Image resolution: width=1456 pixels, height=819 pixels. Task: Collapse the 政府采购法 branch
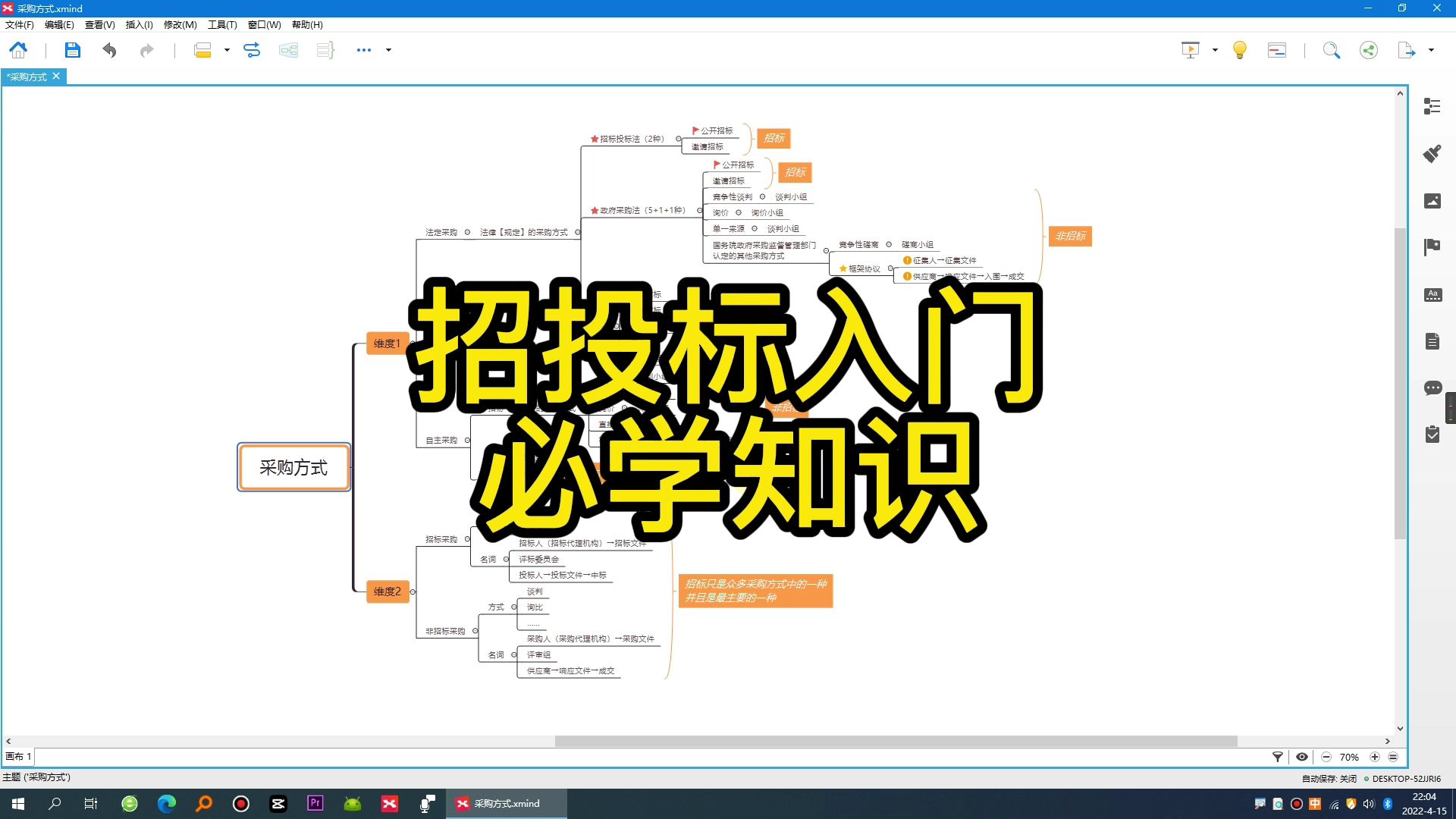pyautogui.click(x=699, y=210)
